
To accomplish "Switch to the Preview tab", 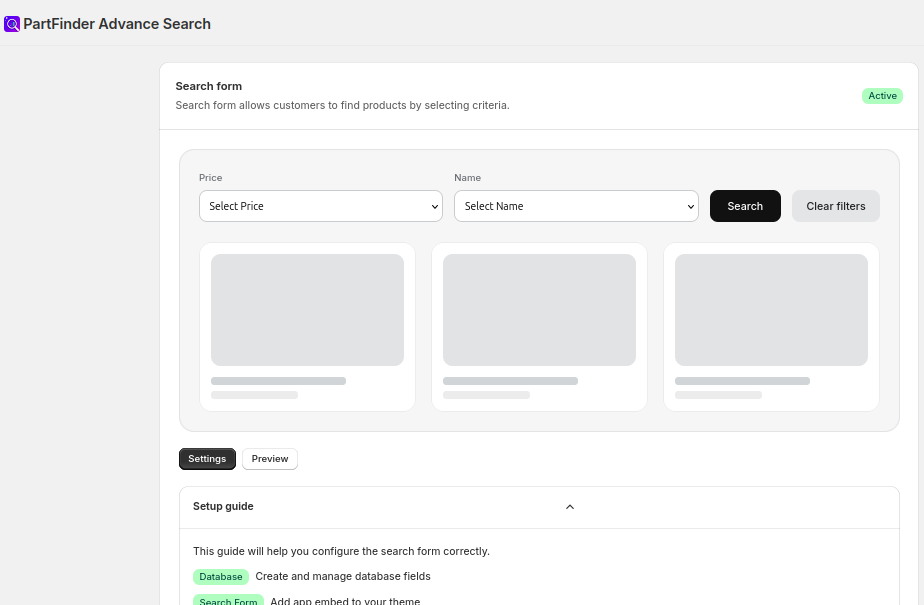I will pyautogui.click(x=270, y=459).
